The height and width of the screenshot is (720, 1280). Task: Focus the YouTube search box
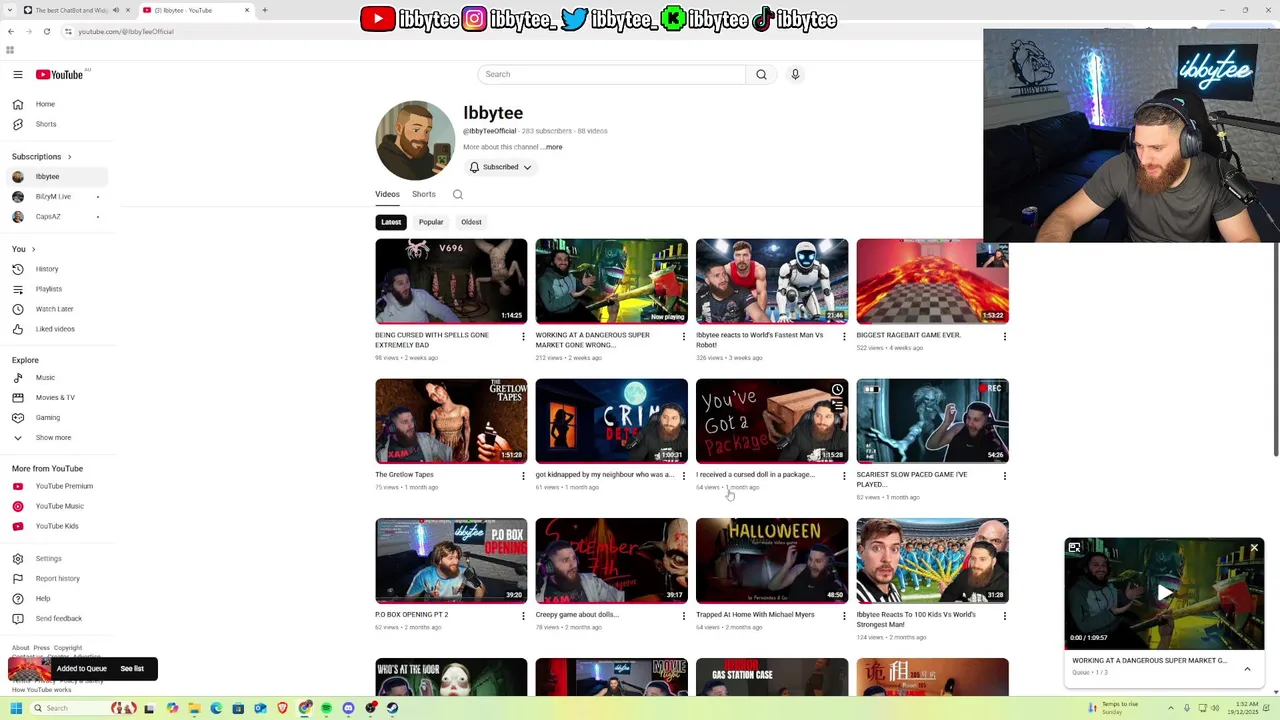[612, 74]
